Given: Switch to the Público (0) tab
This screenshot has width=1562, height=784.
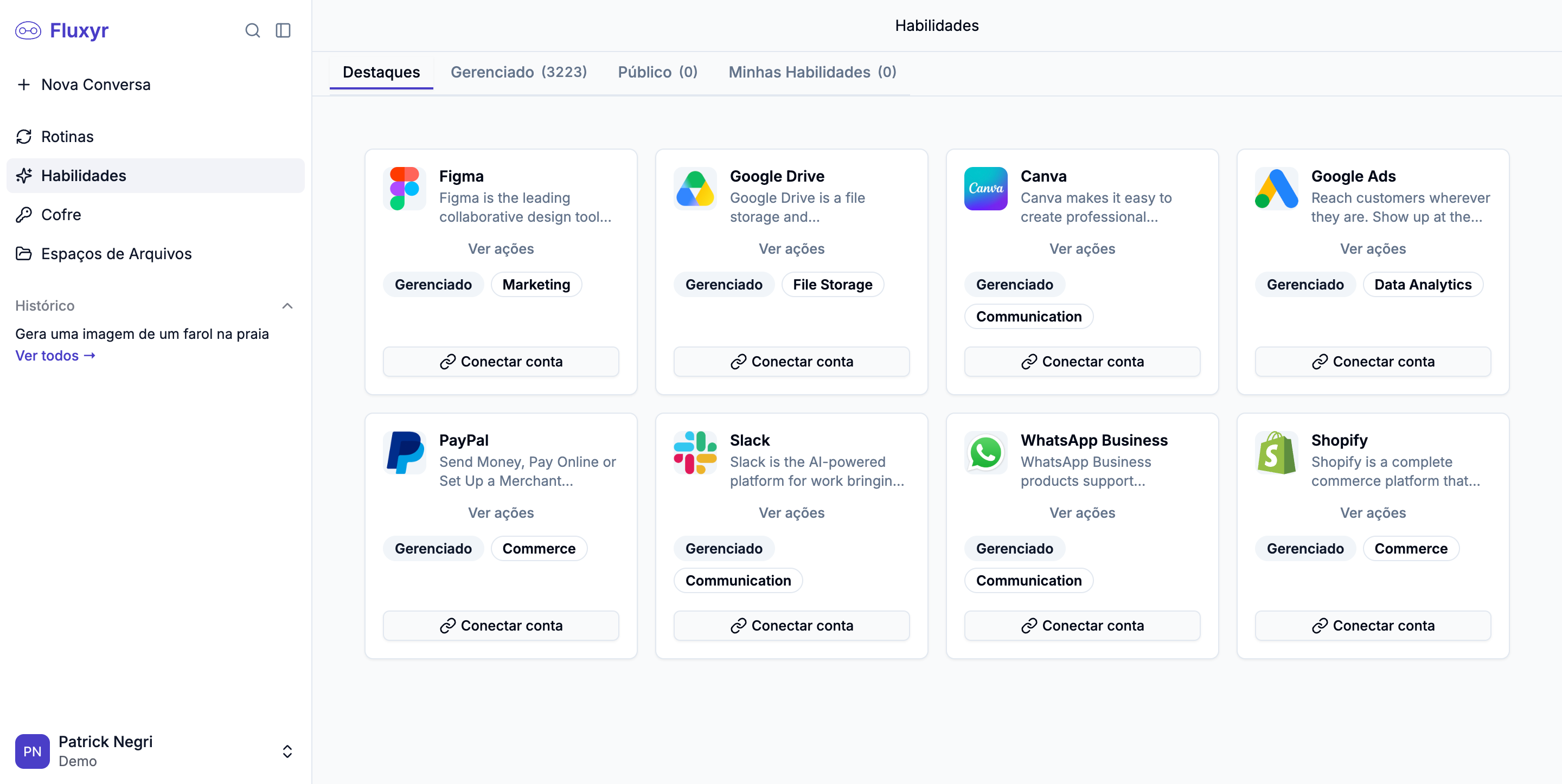Looking at the screenshot, I should coord(657,72).
